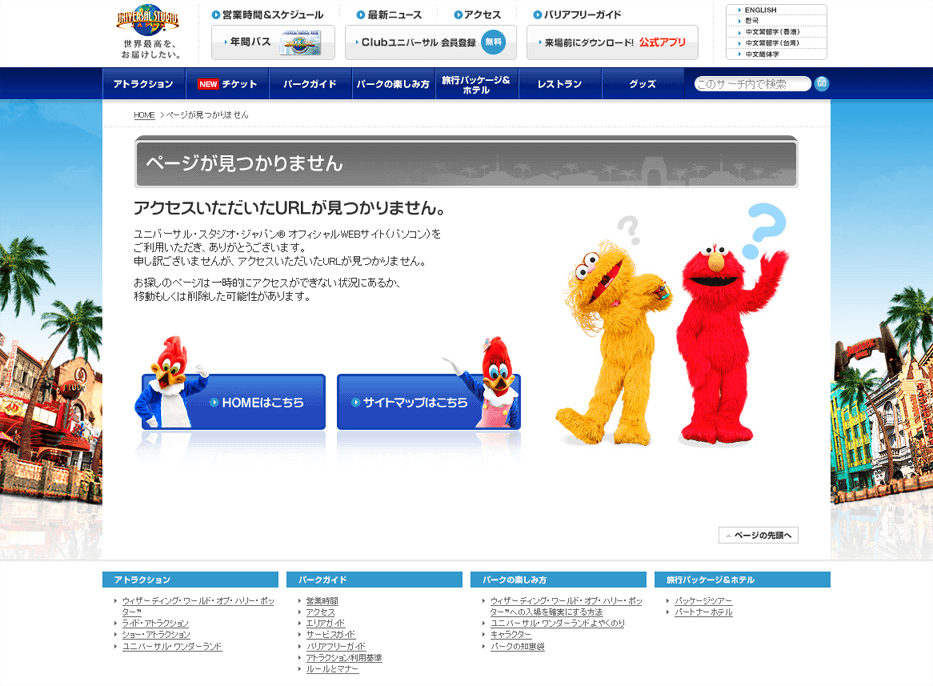
Task: Click the 旅行パッケージ&ホテル footer section header
Action: click(743, 580)
